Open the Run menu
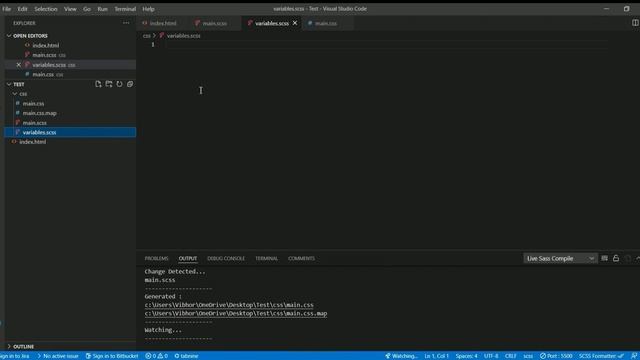 (102, 9)
